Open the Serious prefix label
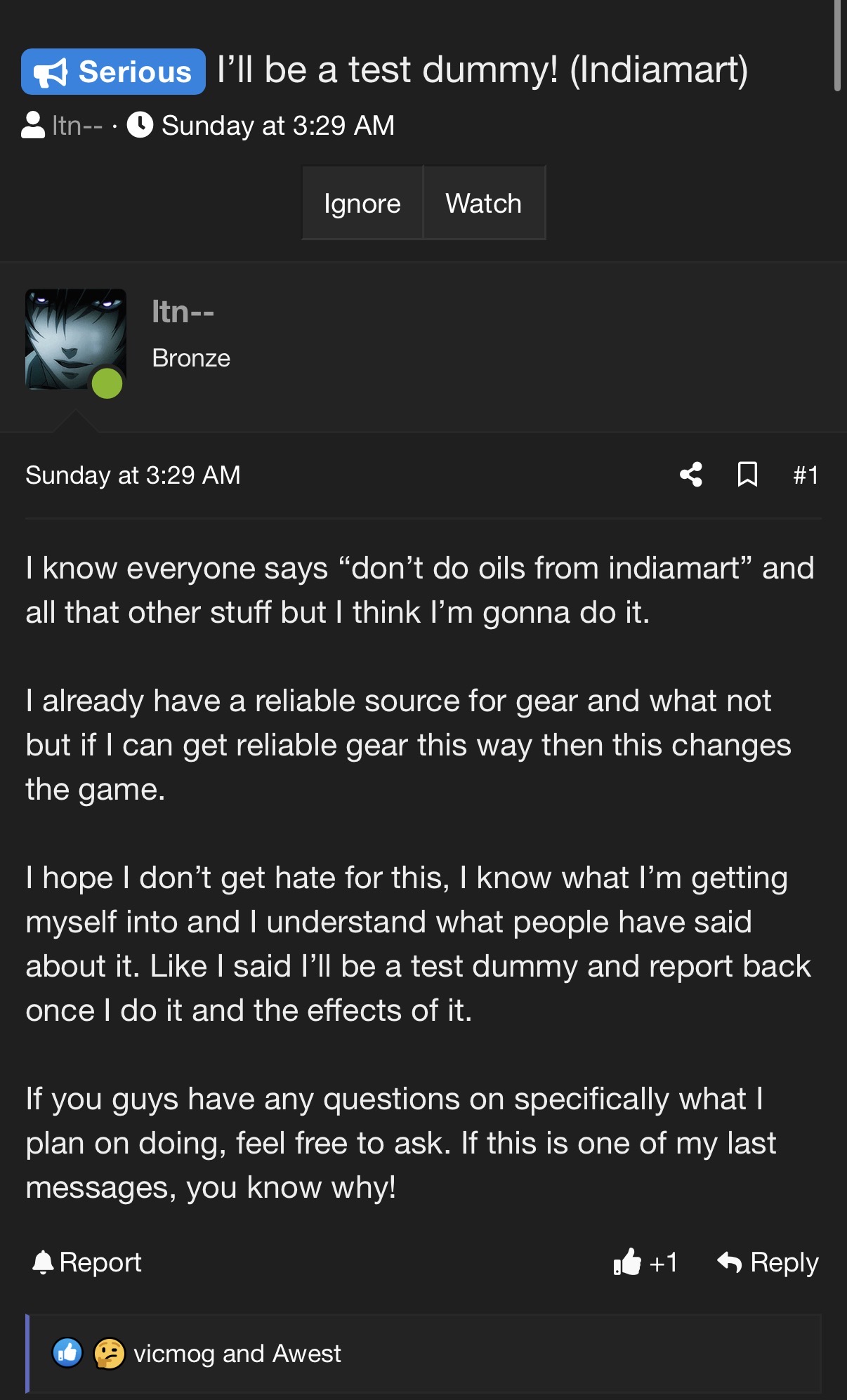 click(x=113, y=72)
